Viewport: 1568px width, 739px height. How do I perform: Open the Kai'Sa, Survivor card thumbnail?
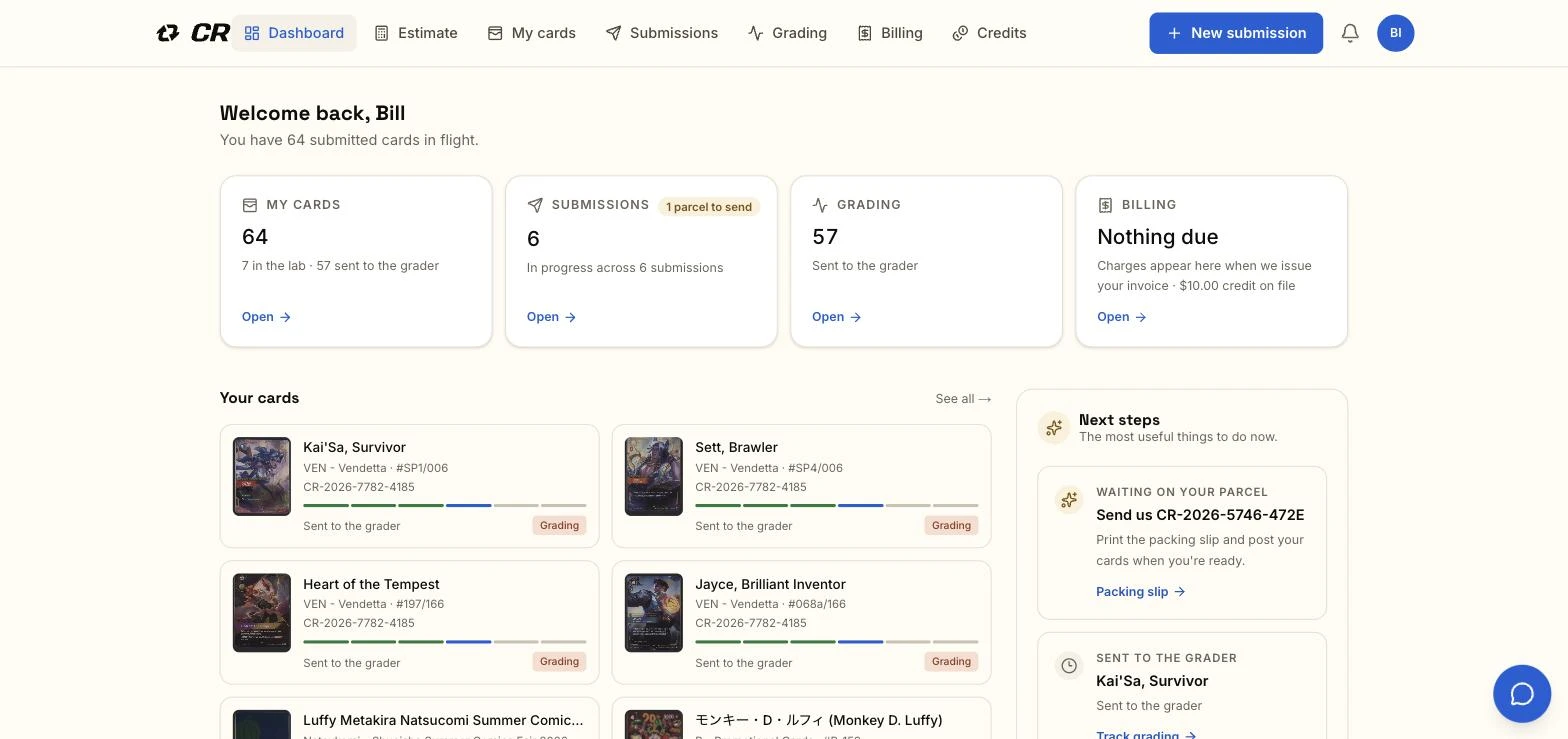(x=262, y=476)
